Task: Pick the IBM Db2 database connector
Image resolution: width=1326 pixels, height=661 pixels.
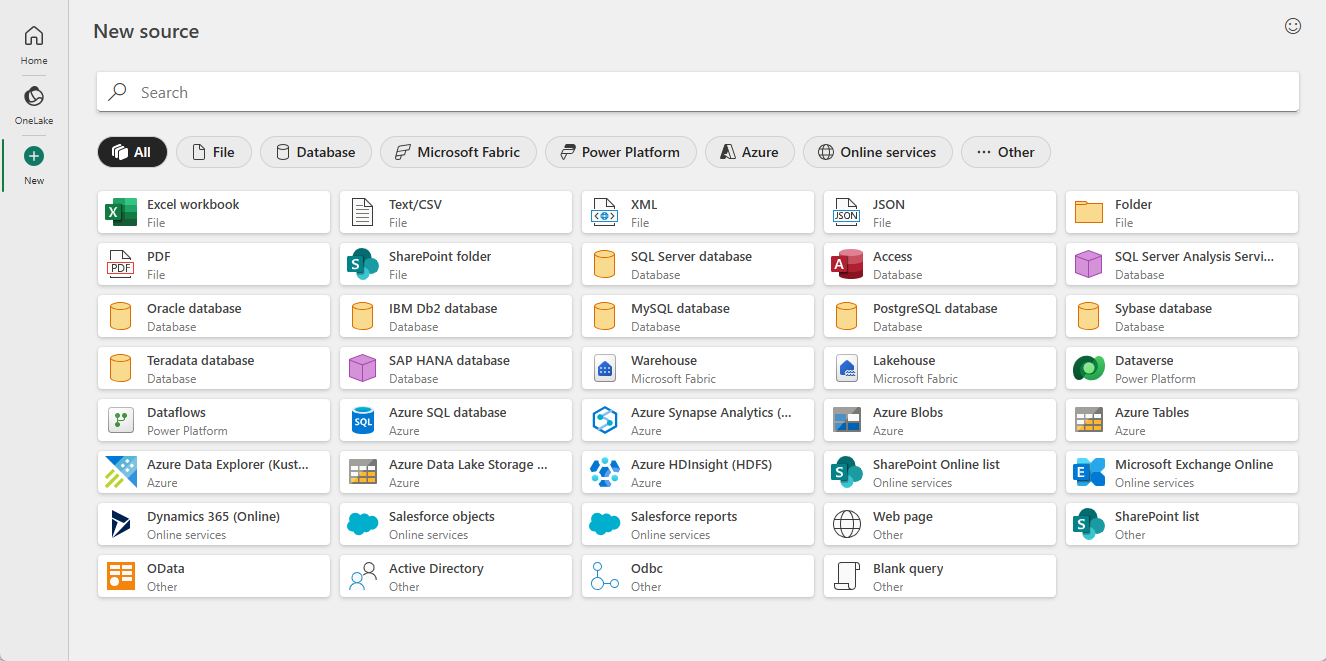Action: [456, 316]
